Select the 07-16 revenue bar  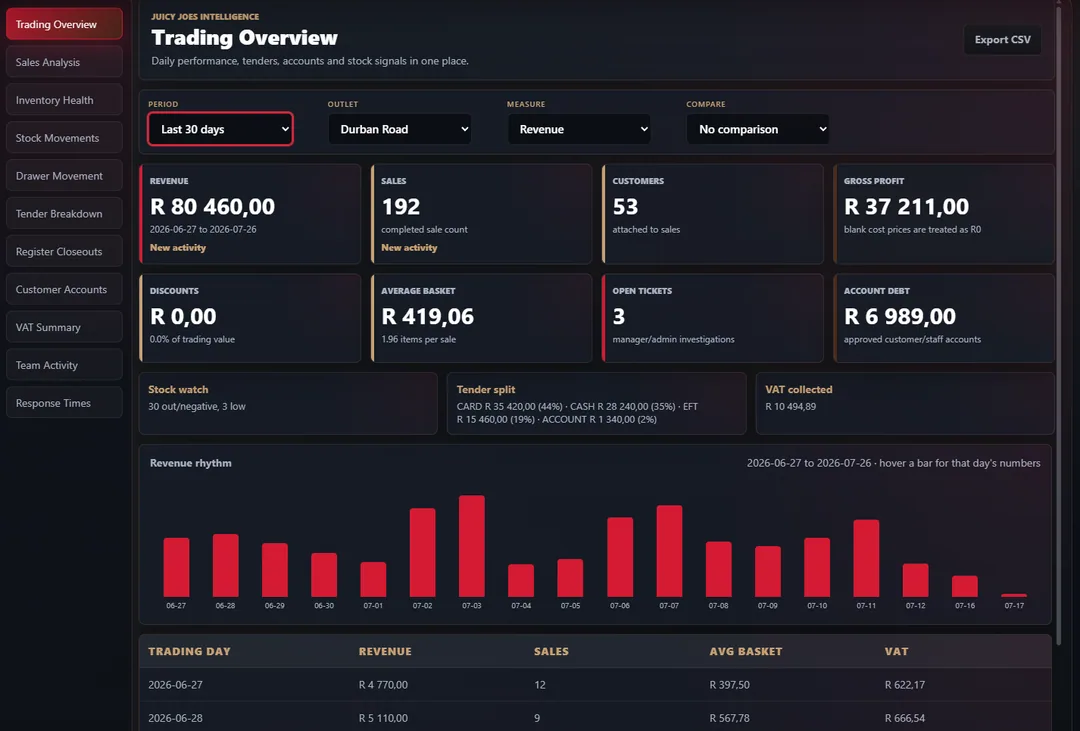pos(964,586)
